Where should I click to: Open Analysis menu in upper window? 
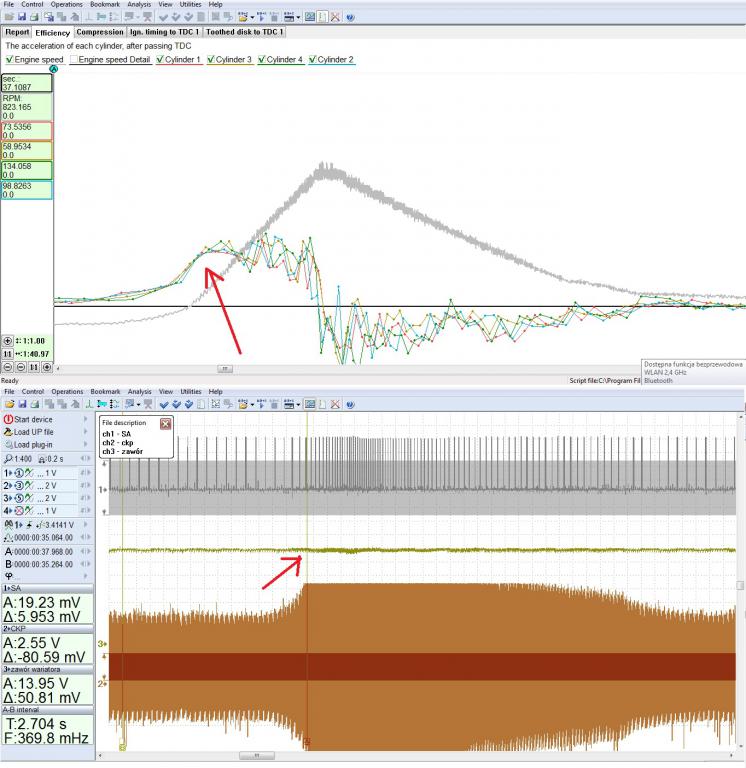139,4
